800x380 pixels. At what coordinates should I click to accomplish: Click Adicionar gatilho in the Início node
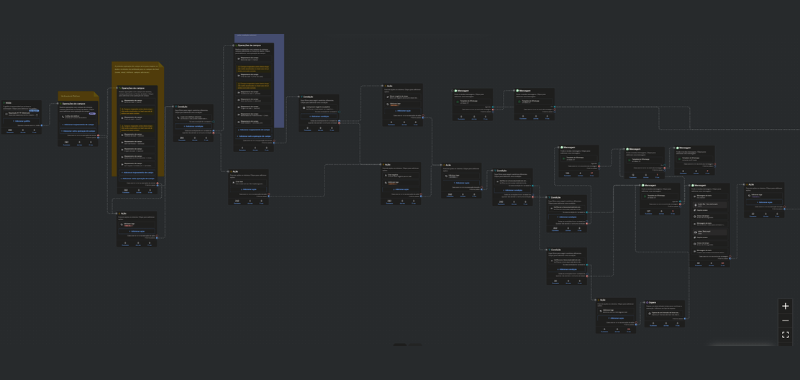pyautogui.click(x=21, y=121)
